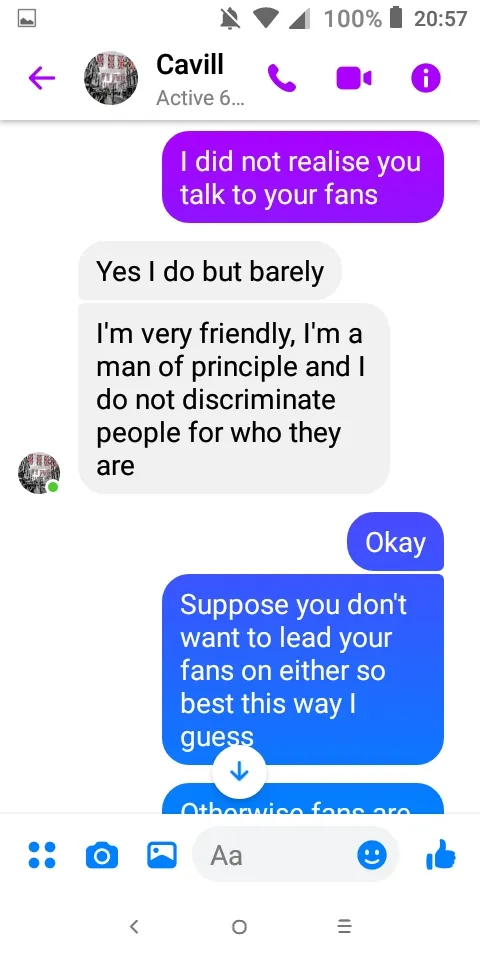Tap the small avatar beside received message
480x960 pixels.
tap(39, 473)
